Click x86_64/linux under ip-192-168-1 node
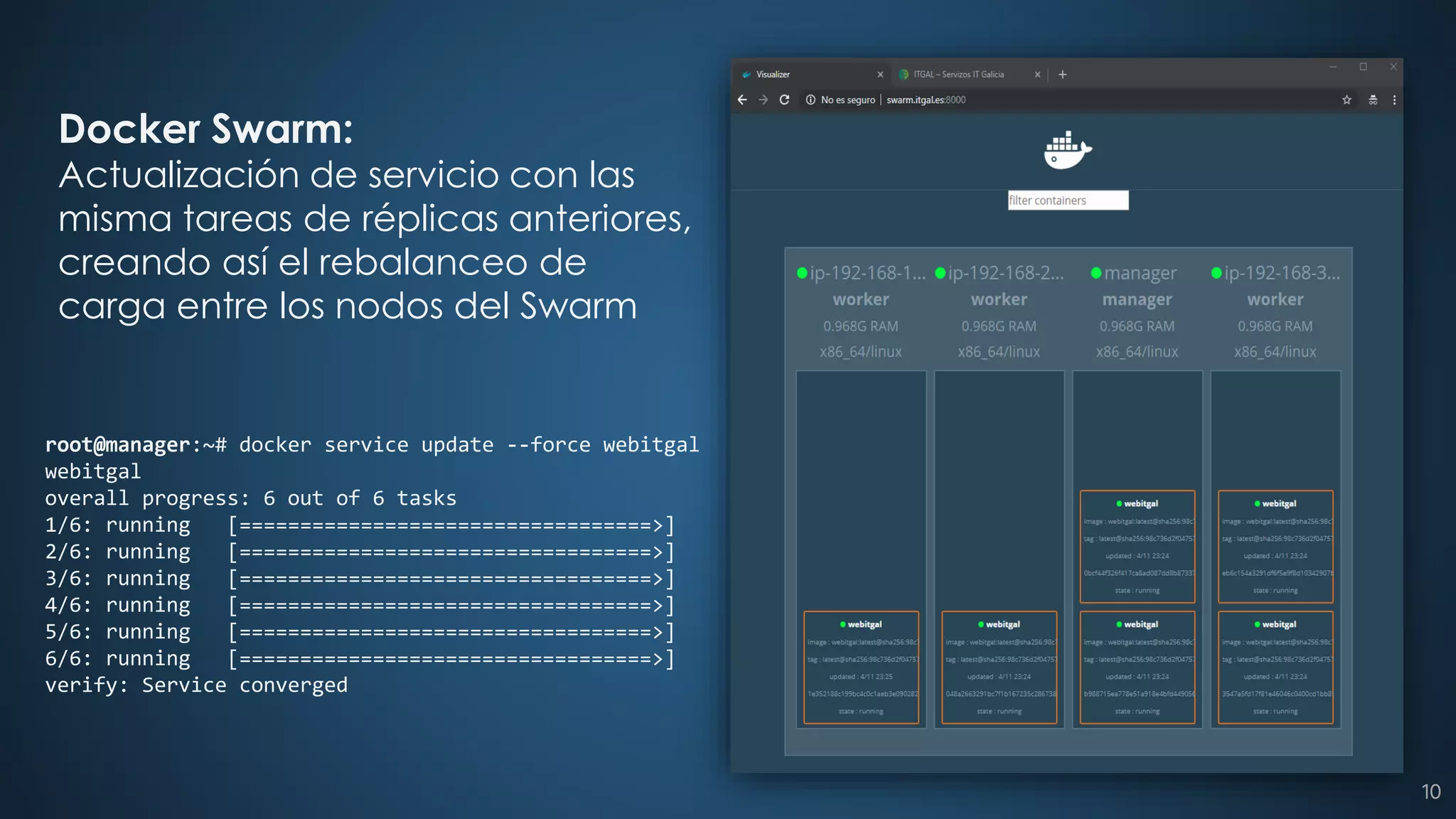Screen dimensions: 1456x819 (x=860, y=352)
